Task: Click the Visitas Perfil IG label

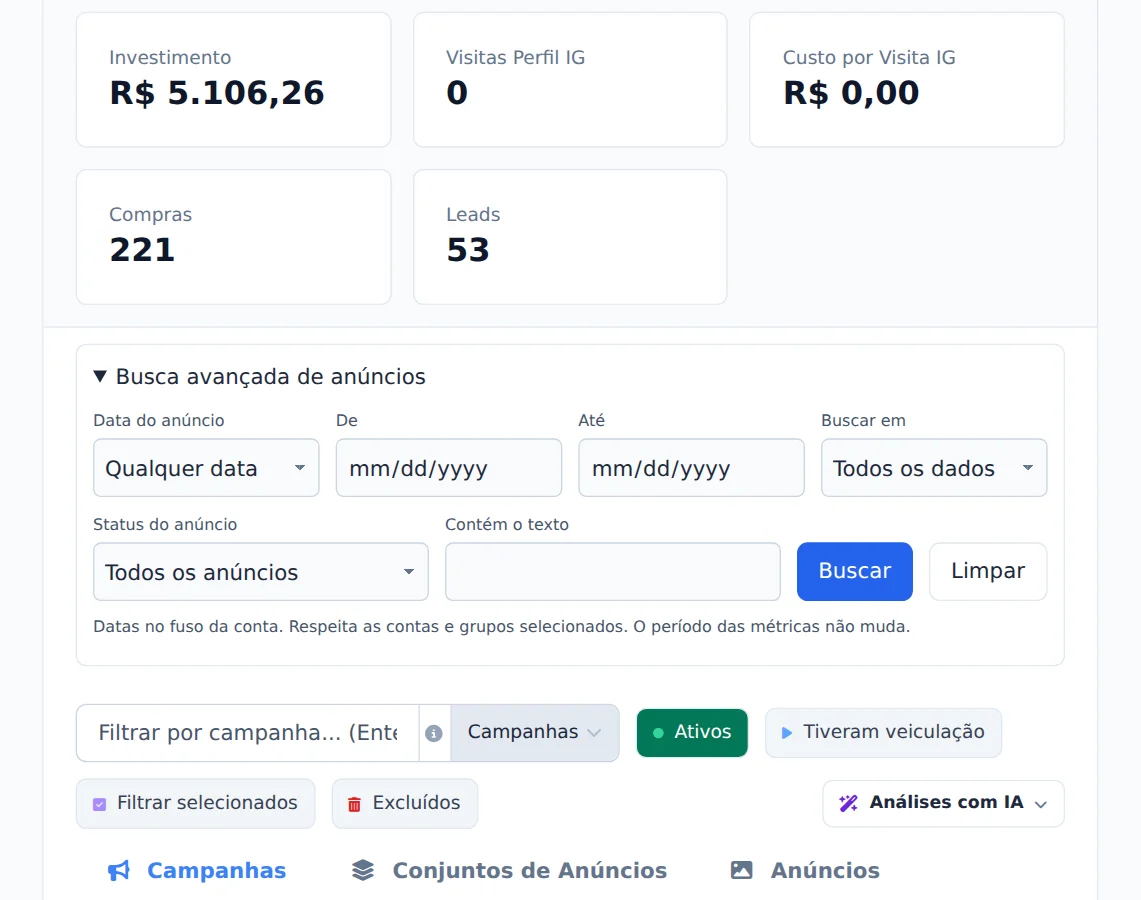Action: [x=515, y=57]
